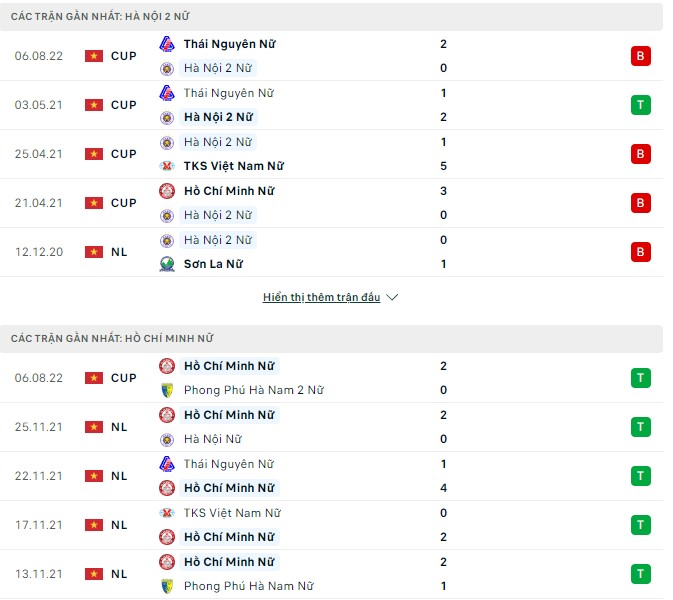Click the 'Hiển thị thêm trận đấu' link
The image size is (673, 600).
(321, 298)
